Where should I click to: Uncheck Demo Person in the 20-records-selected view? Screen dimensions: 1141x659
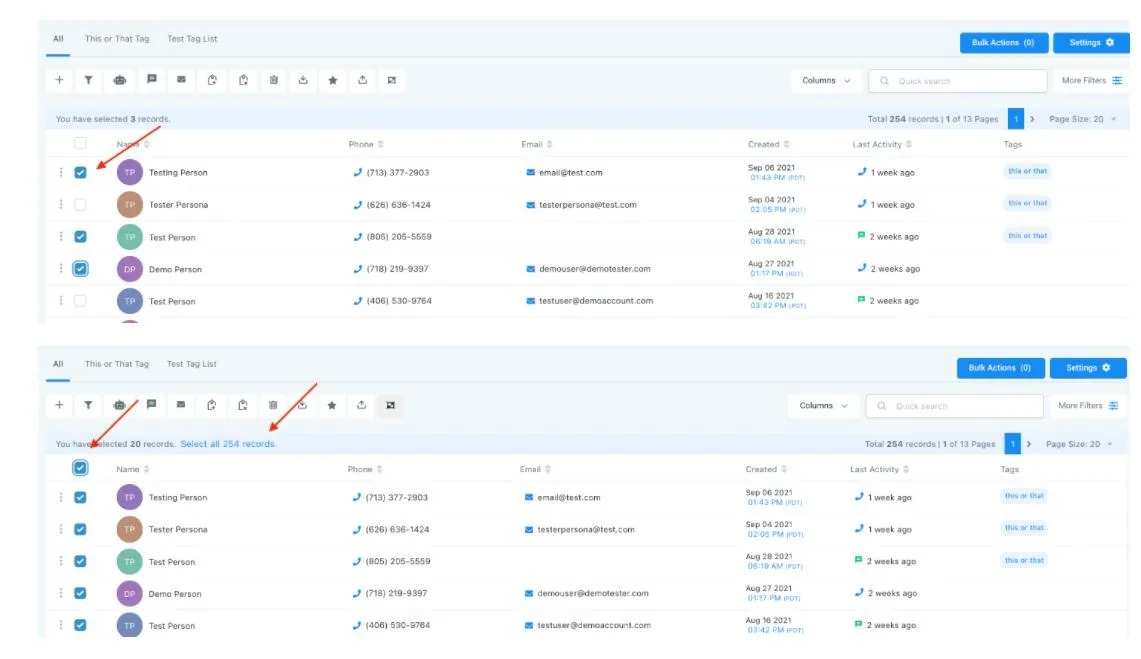[x=80, y=593]
